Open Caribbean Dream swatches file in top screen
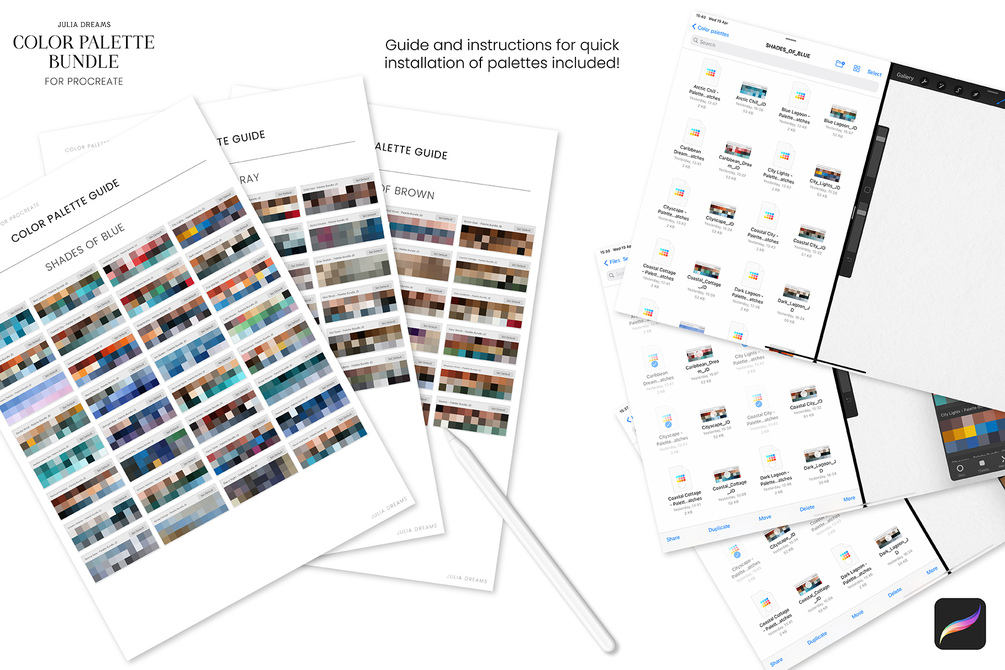Screen dimensions: 1005x670 coord(694,133)
